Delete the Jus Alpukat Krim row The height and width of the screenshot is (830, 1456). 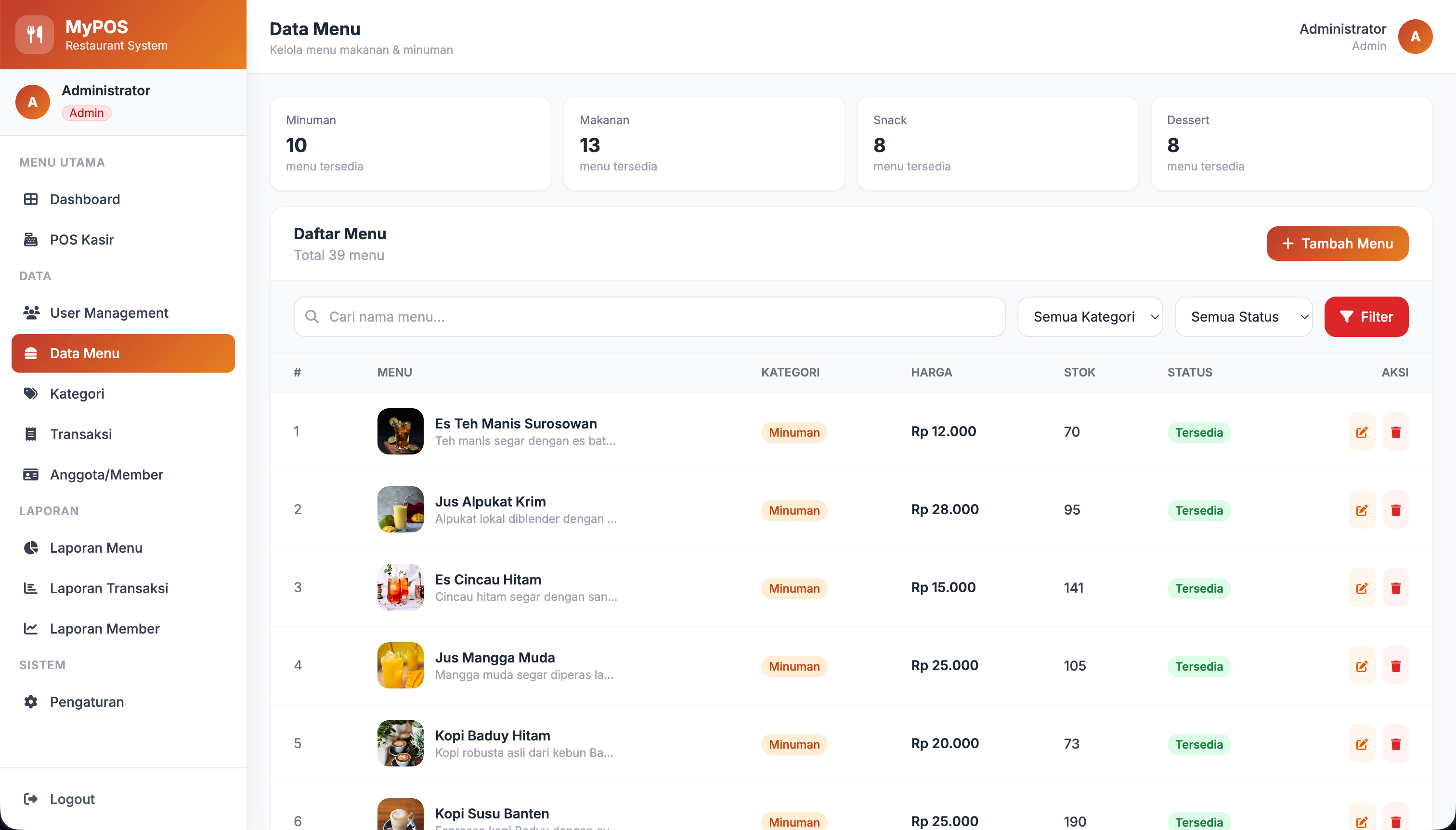(x=1395, y=510)
